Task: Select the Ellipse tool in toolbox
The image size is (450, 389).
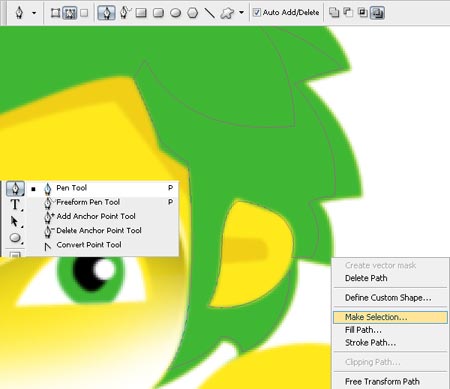Action: 15,238
